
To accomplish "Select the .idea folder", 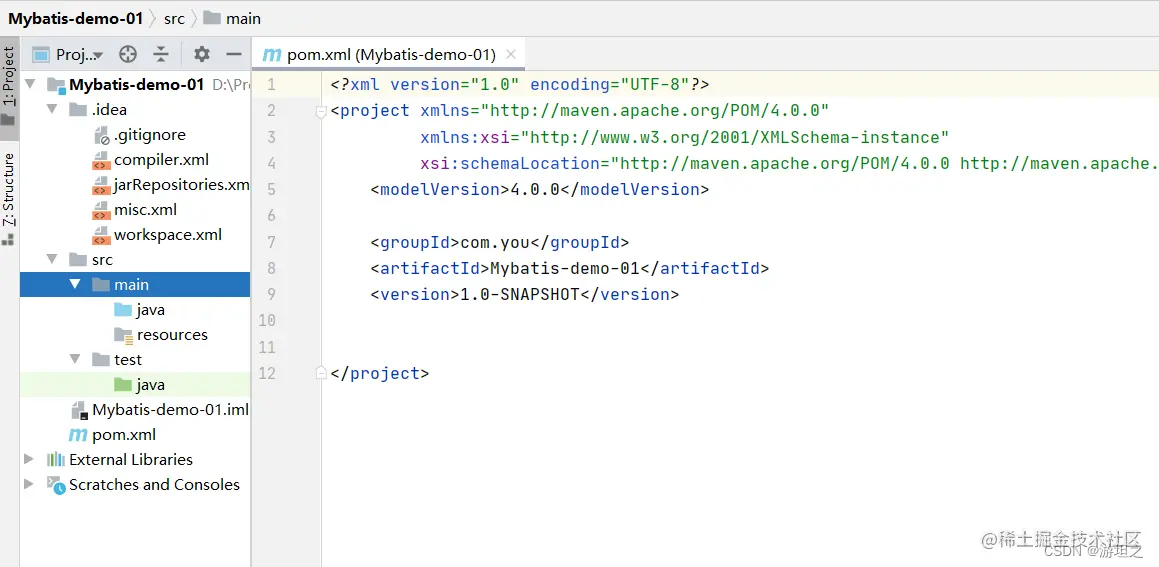I will 136,110.
